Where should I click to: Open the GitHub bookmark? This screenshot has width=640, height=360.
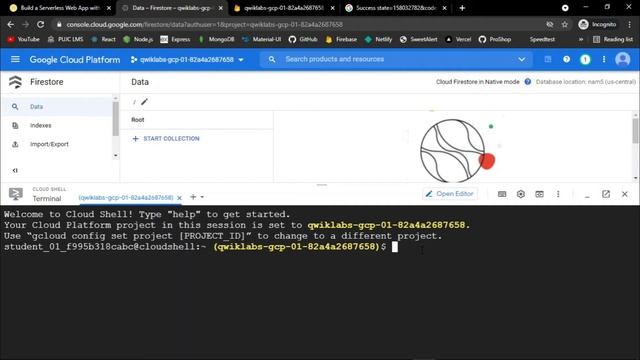pos(303,40)
